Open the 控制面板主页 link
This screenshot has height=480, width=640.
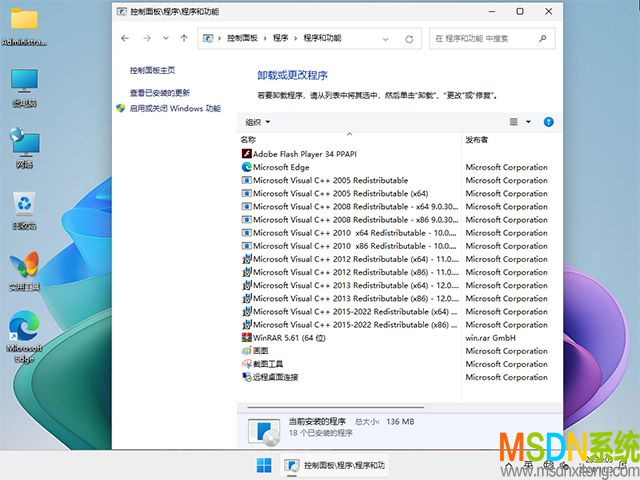tap(152, 70)
